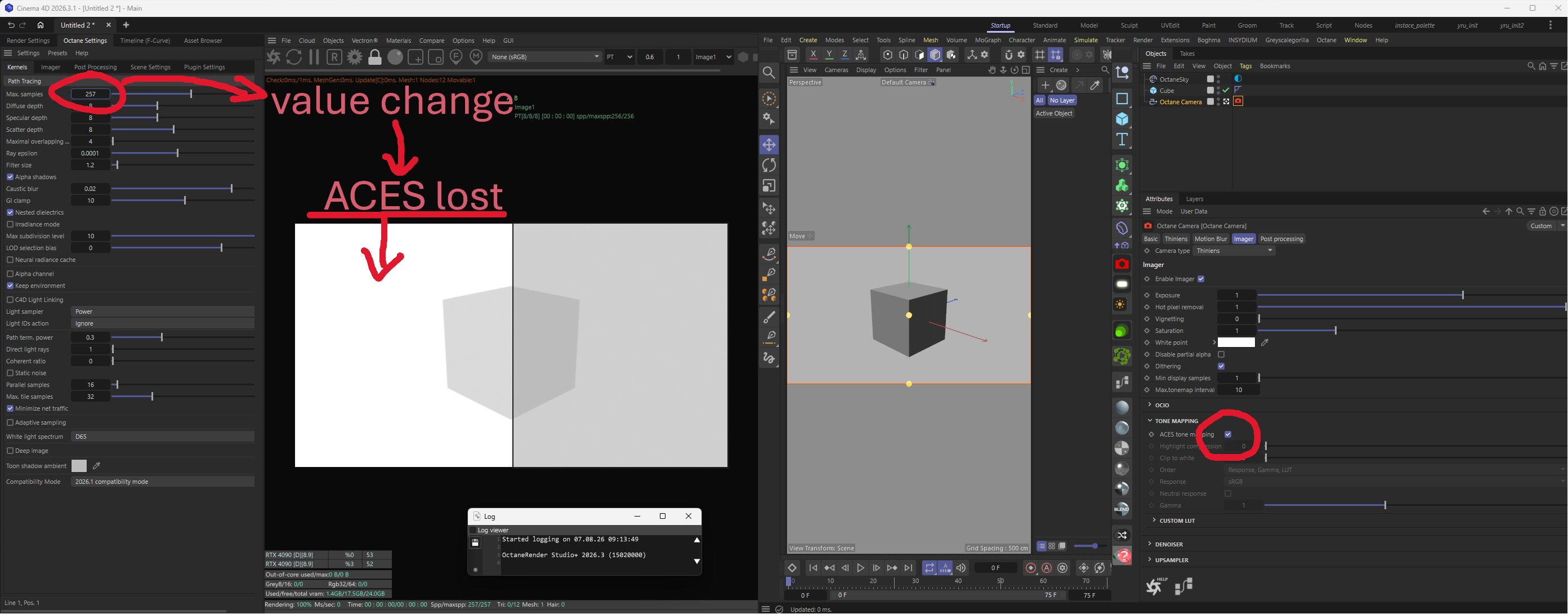Screen dimensions: 1568x614
Task: Toggle Z axis lock
Action: 845,55
